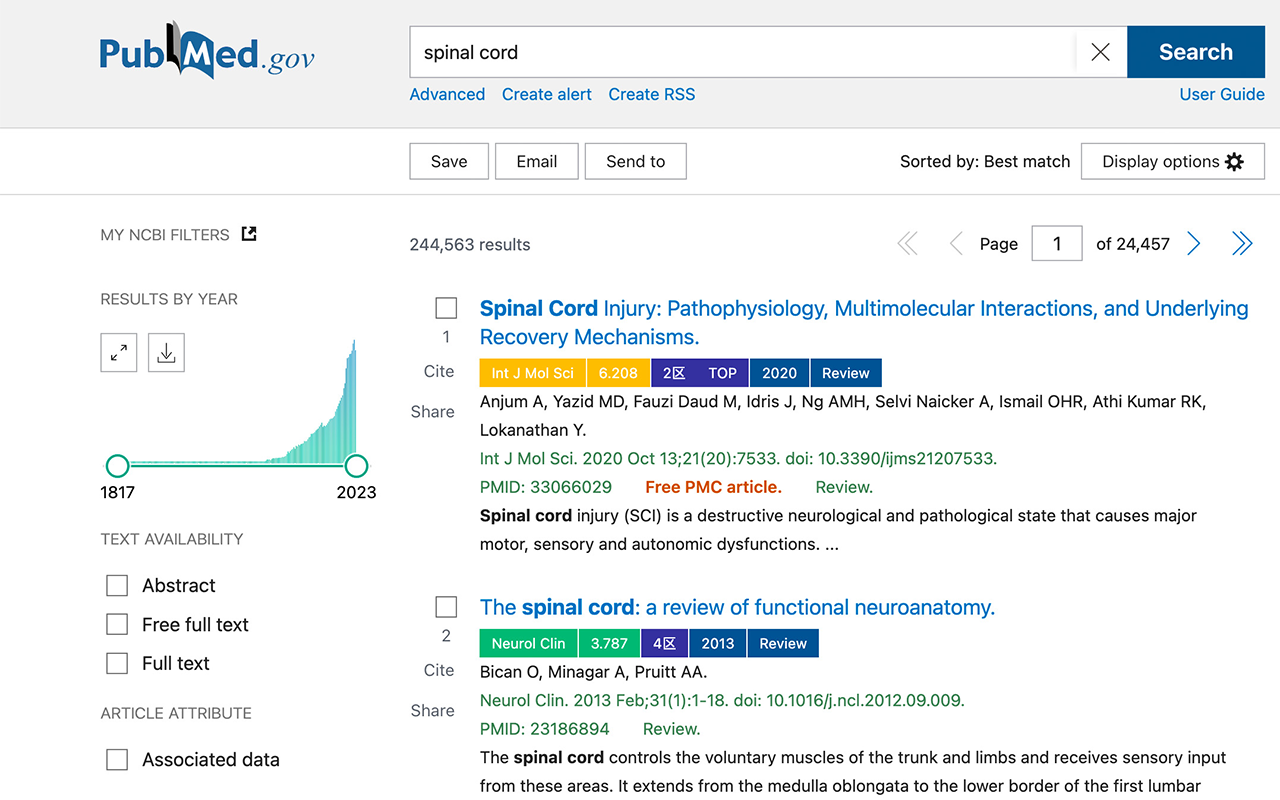Screen dimensions: 1280x800
Task: Click the 1817 year slider handle
Action: click(118, 466)
